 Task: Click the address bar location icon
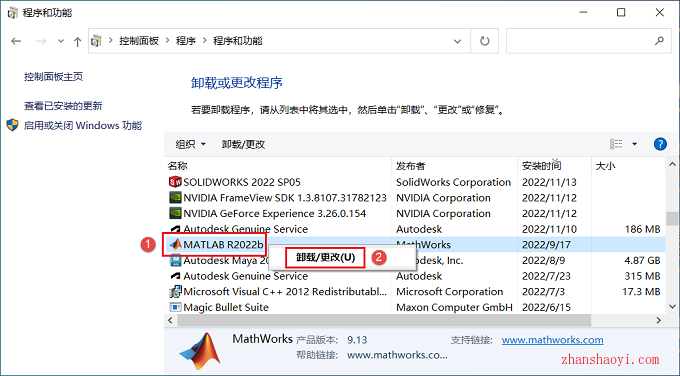tap(96, 41)
